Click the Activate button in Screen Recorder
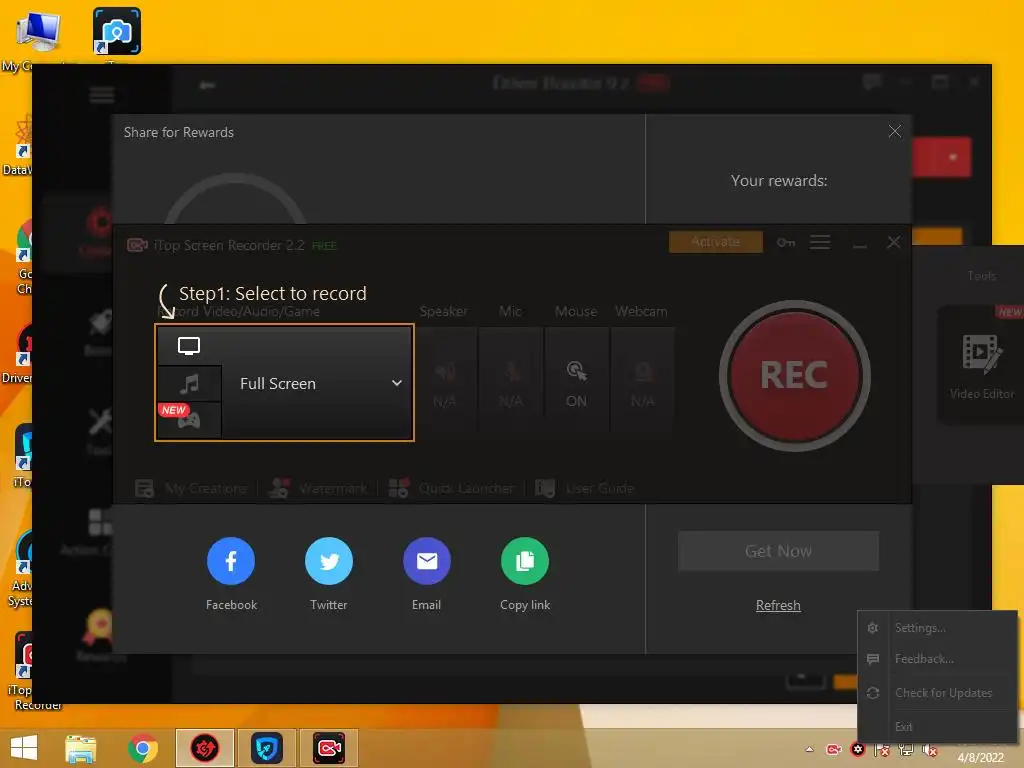Screen dimensions: 1024x768 pos(716,242)
